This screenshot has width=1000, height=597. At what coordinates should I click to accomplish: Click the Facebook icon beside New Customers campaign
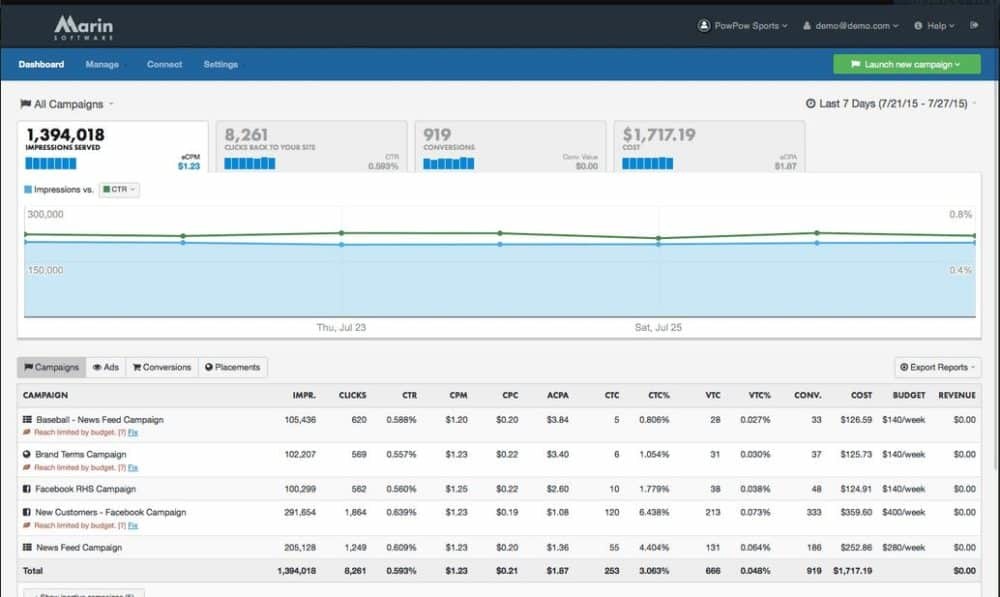click(27, 512)
